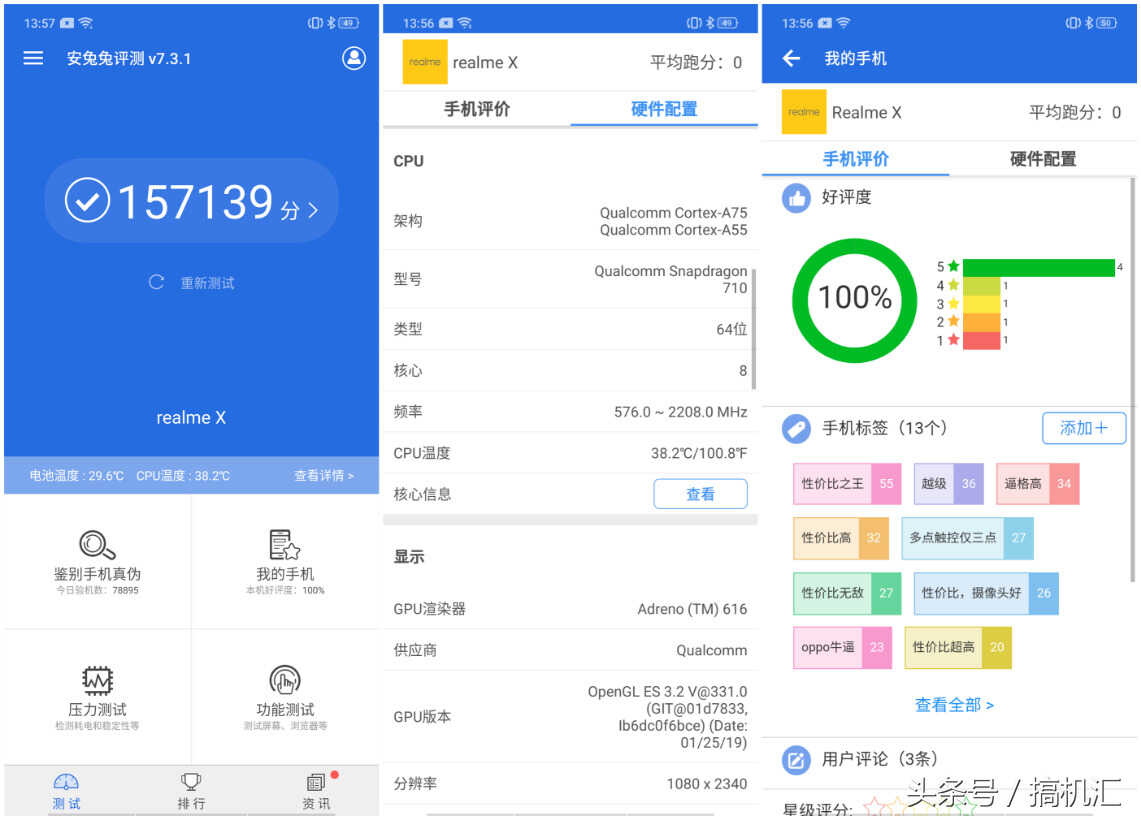
Task: Select the 性价比无敌 tag
Action: pos(847,593)
